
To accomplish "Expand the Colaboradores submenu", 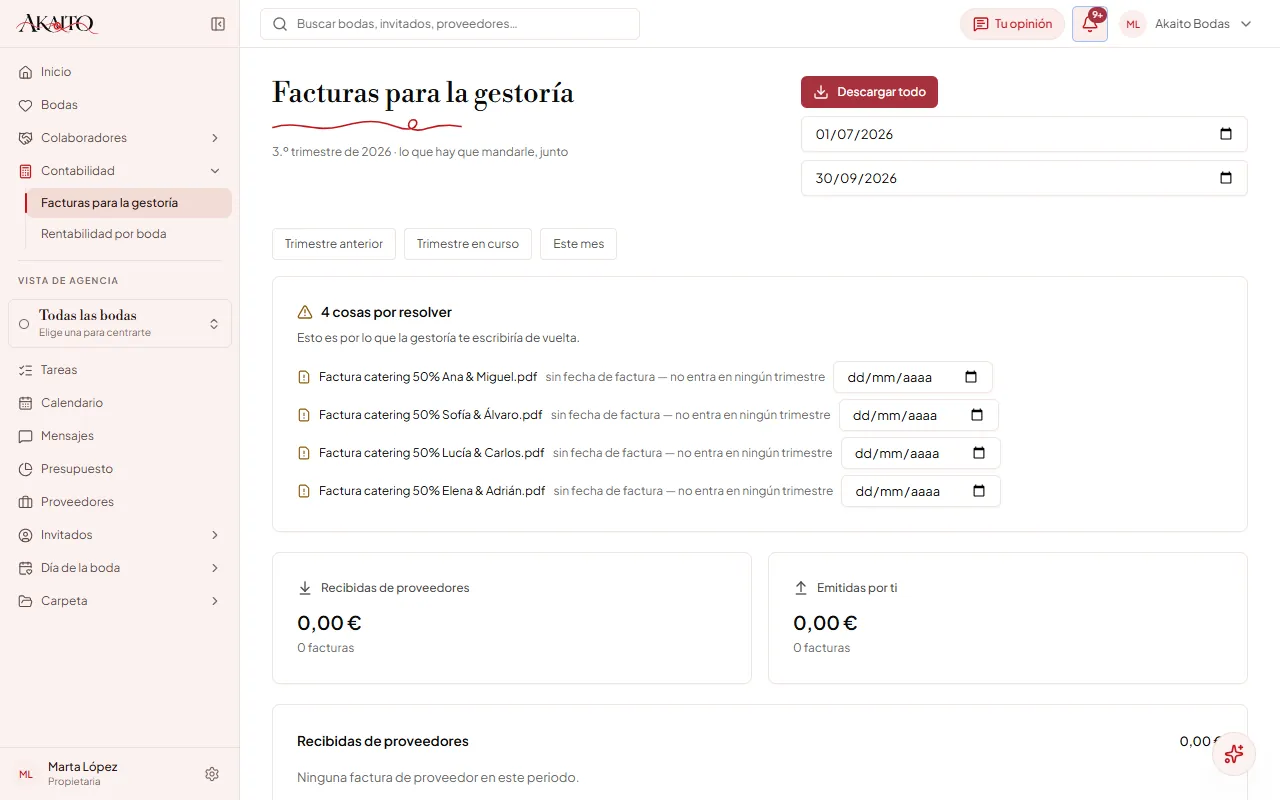I will [x=215, y=138].
